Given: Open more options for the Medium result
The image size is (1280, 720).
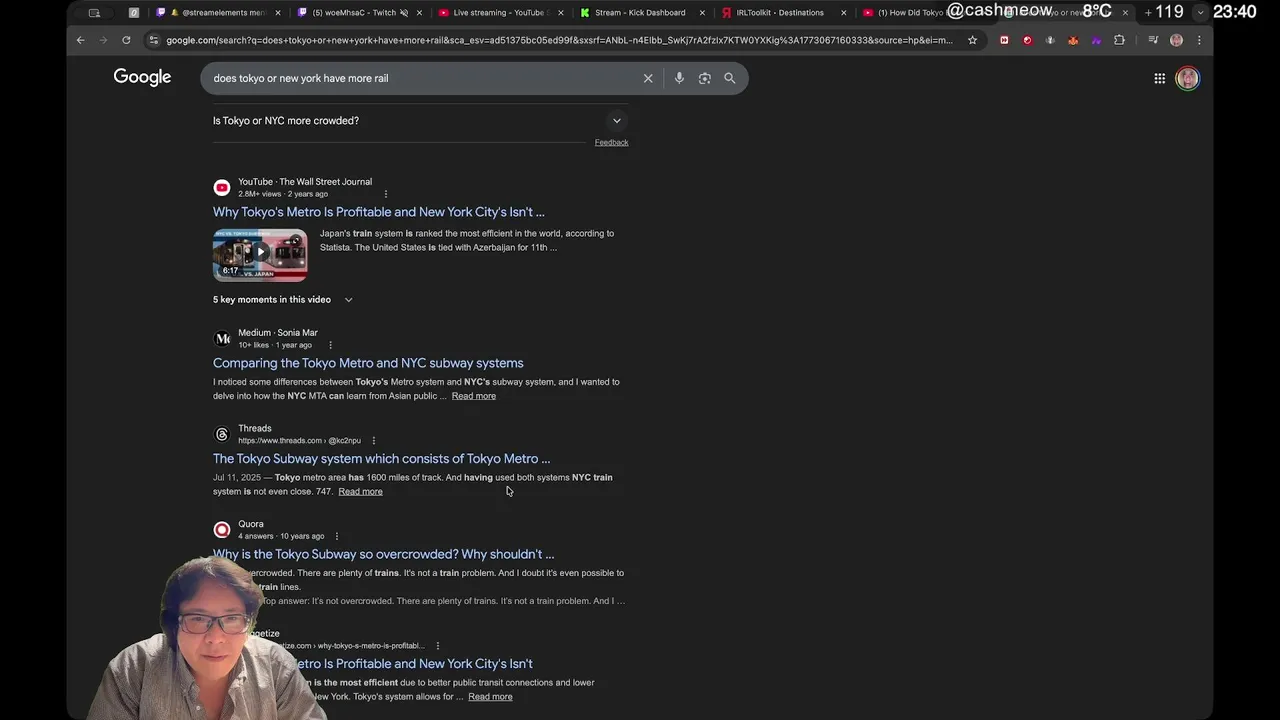Looking at the screenshot, I should [330, 345].
